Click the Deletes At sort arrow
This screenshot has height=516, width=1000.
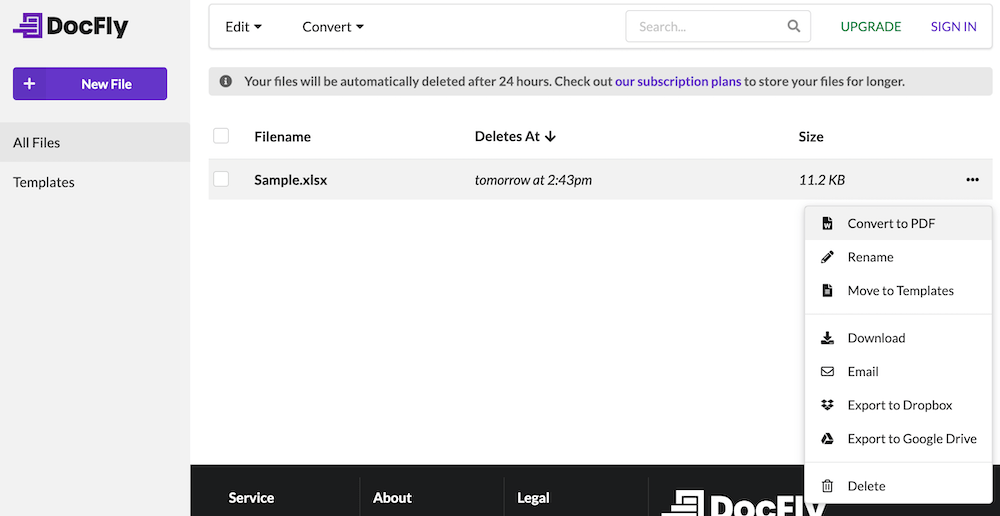coord(550,136)
